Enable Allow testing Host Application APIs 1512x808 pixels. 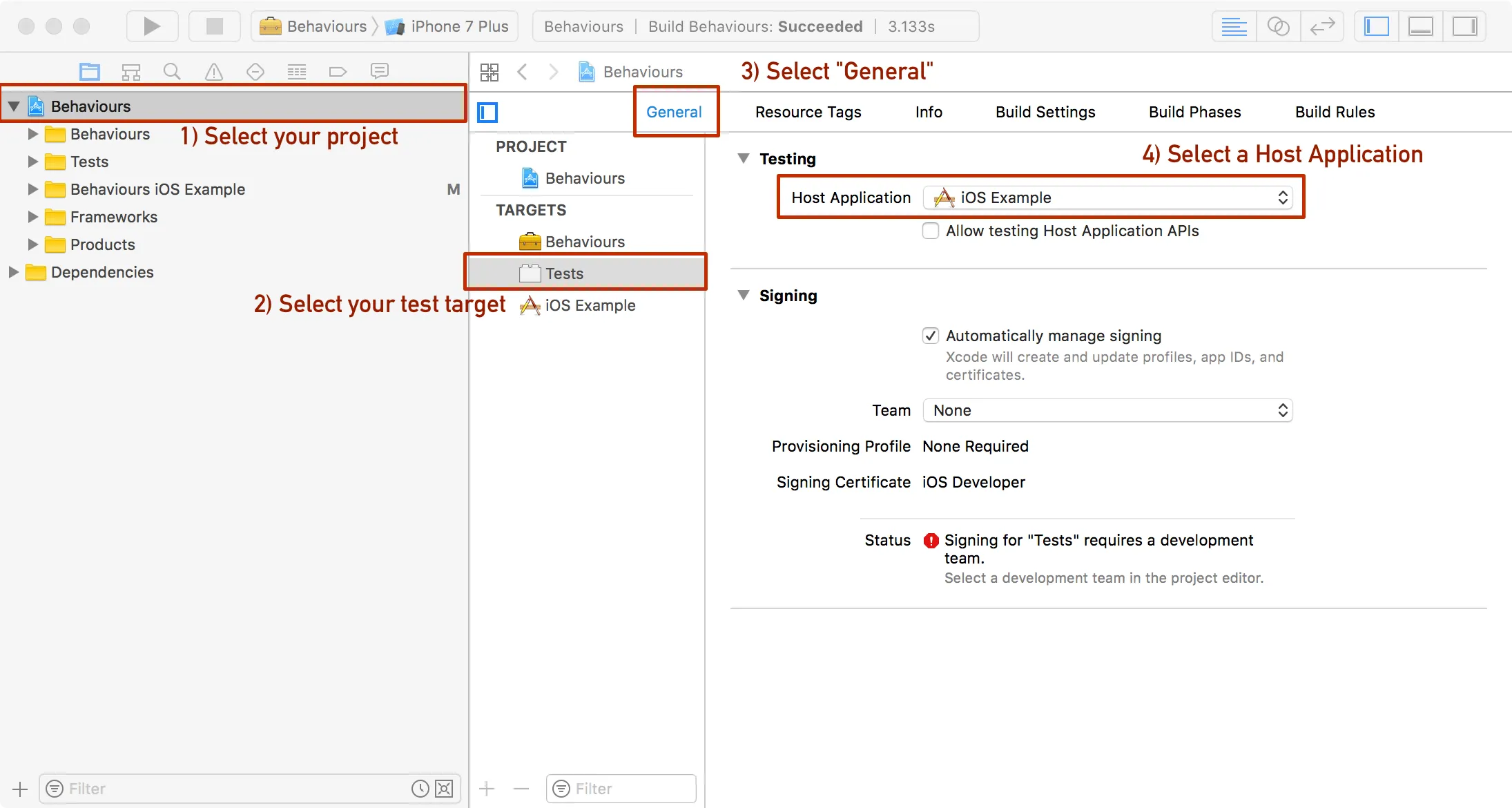(x=931, y=231)
